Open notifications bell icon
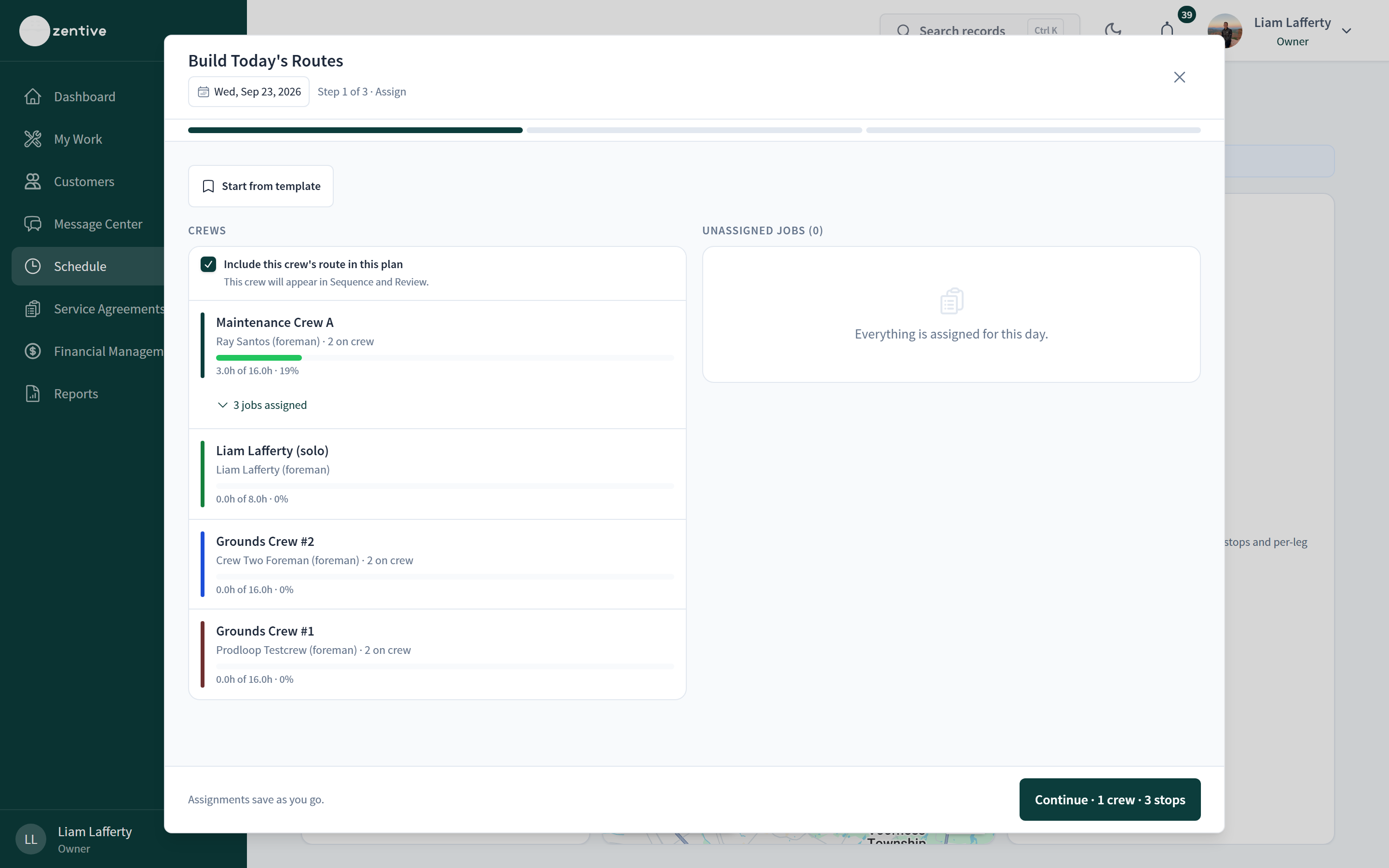 [1167, 29]
